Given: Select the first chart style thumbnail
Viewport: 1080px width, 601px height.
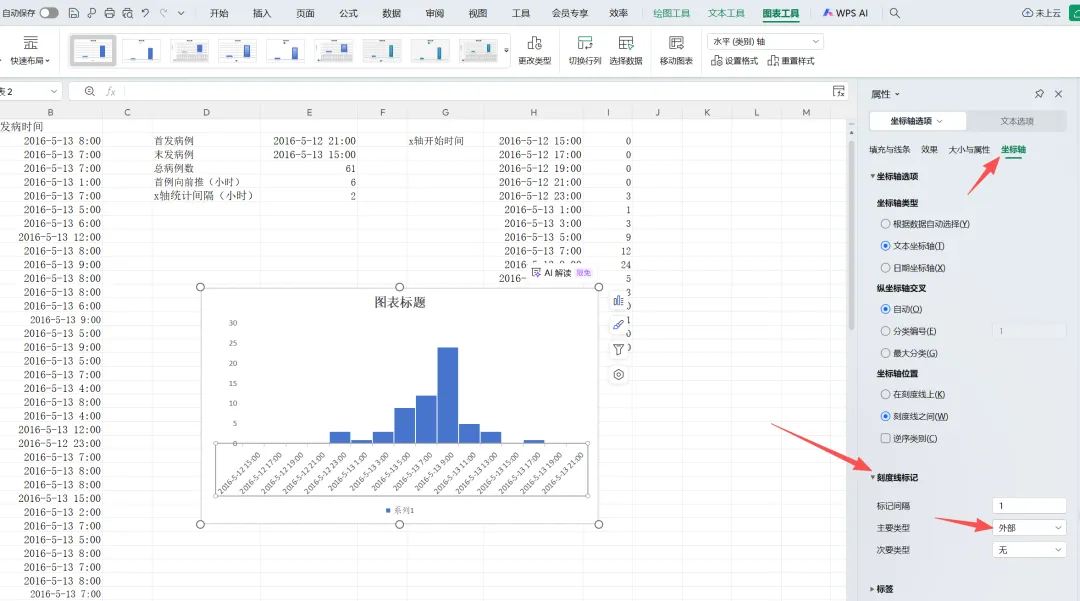Looking at the screenshot, I should [x=93, y=51].
